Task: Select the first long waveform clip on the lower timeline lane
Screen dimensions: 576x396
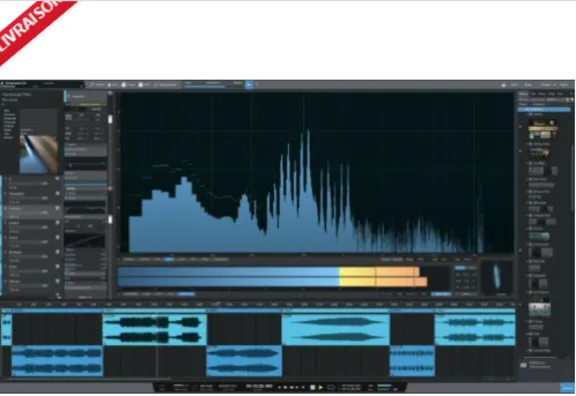Action: coord(57,361)
